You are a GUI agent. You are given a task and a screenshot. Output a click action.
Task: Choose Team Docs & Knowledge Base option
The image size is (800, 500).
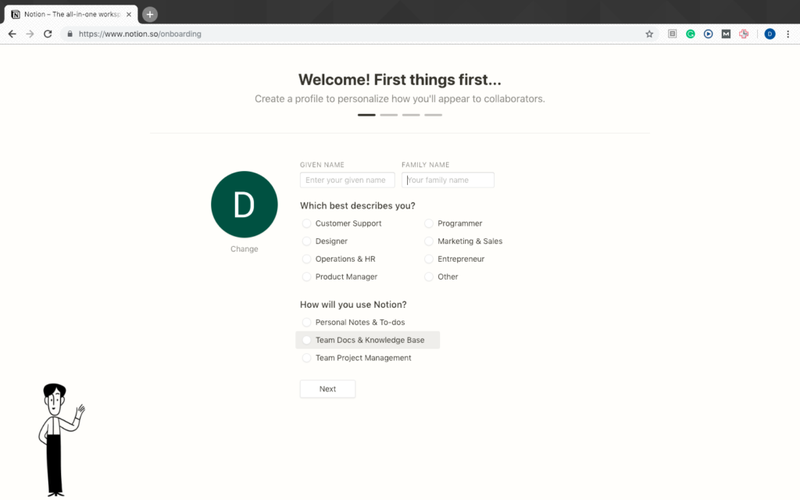pos(367,340)
